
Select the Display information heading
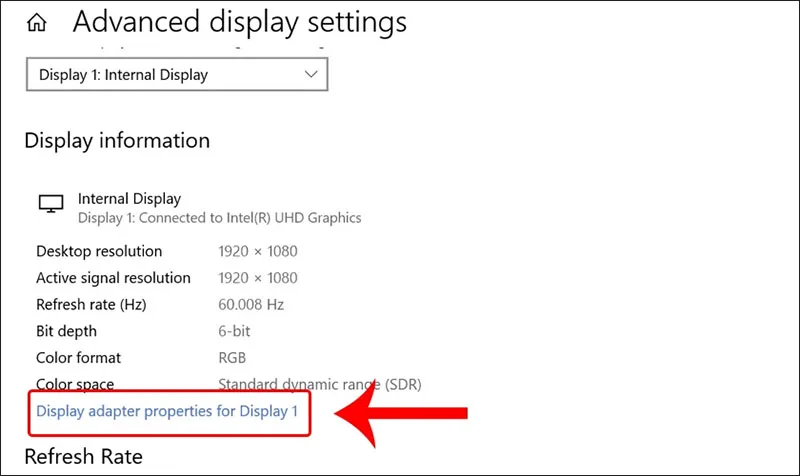(117, 140)
